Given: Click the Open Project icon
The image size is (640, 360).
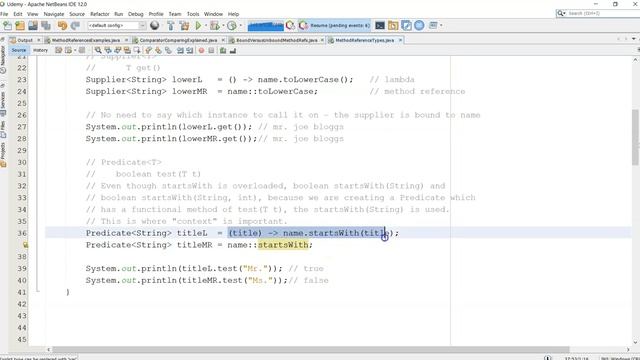Looking at the screenshot, I should (x=33, y=26).
